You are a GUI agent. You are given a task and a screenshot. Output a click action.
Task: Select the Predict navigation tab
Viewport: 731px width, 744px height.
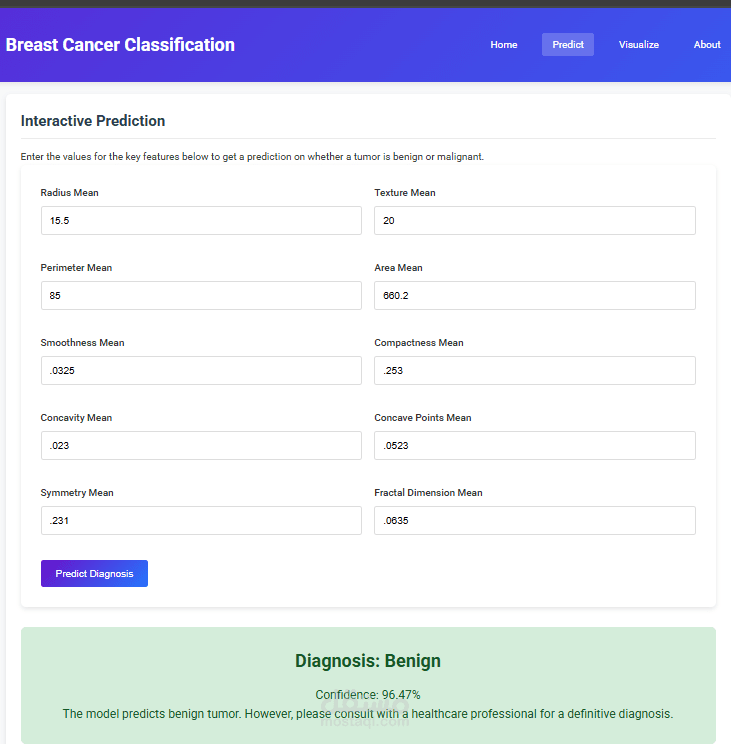click(568, 45)
